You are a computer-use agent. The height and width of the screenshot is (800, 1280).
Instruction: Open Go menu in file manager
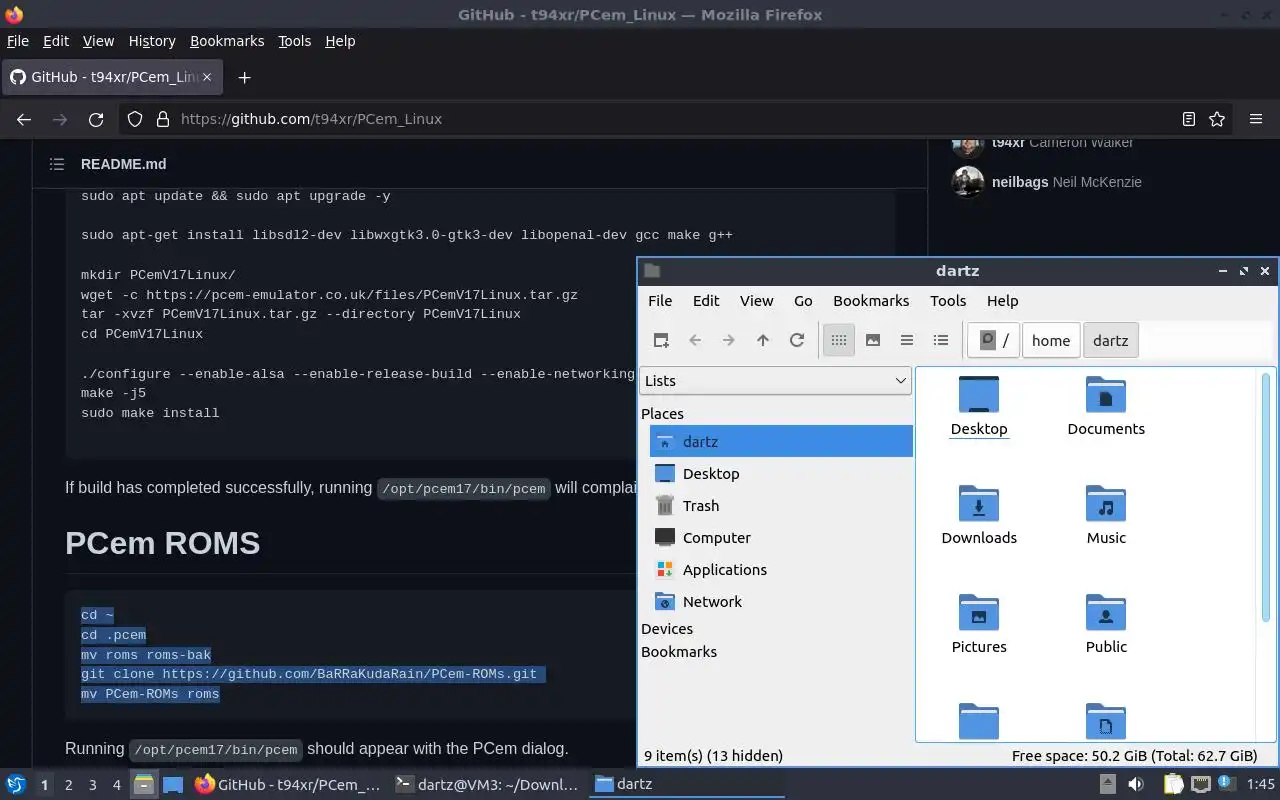coord(803,301)
